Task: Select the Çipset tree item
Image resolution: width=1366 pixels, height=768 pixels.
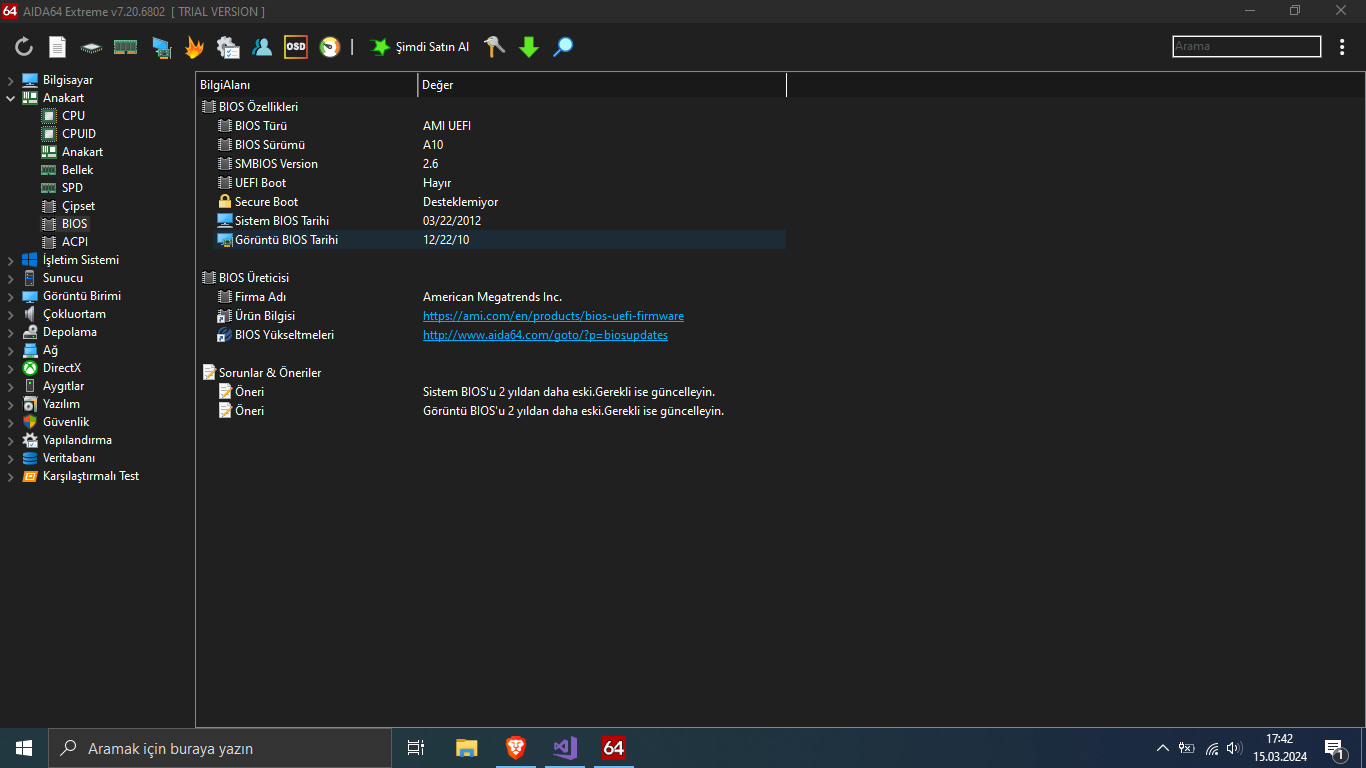Action: [78, 206]
